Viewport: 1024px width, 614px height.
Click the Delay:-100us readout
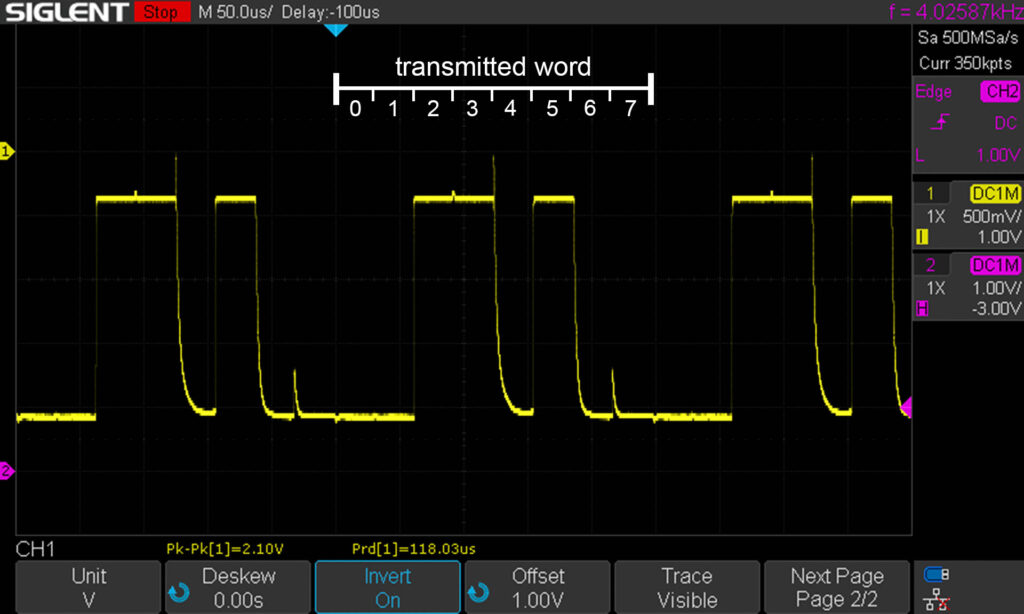click(x=330, y=12)
